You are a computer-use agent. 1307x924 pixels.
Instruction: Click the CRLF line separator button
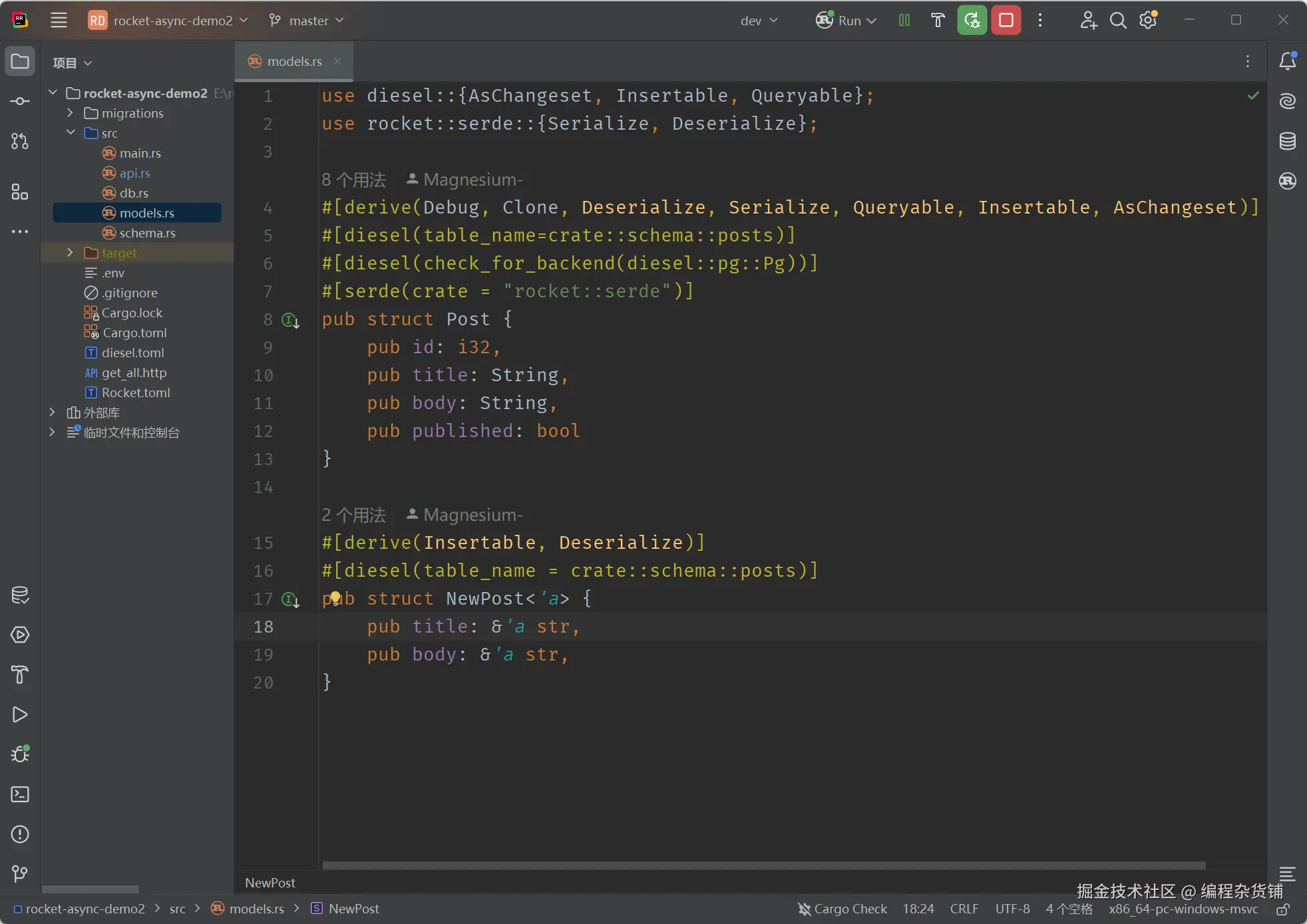coord(964,909)
